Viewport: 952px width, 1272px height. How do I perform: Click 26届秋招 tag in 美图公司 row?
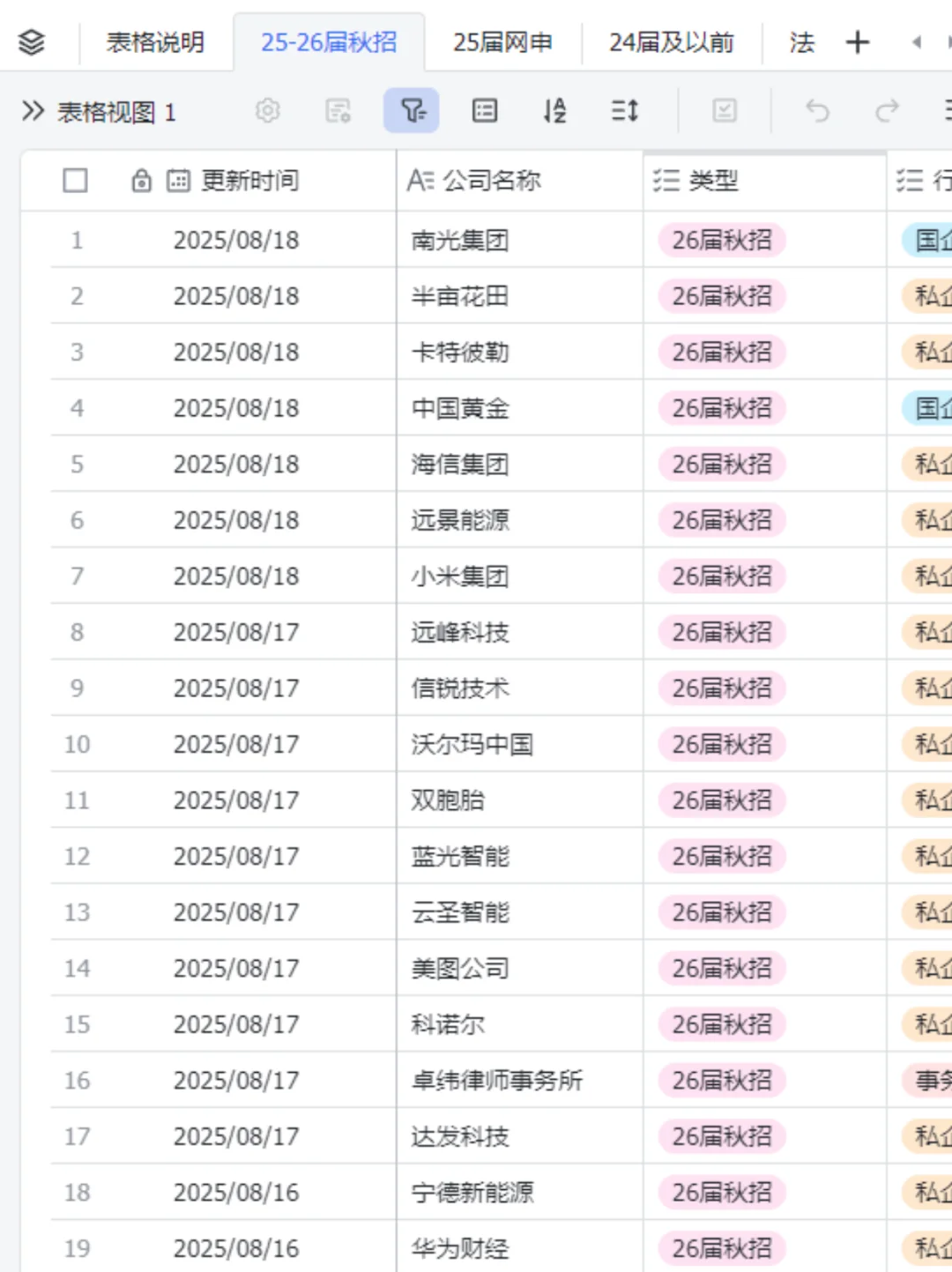722,968
